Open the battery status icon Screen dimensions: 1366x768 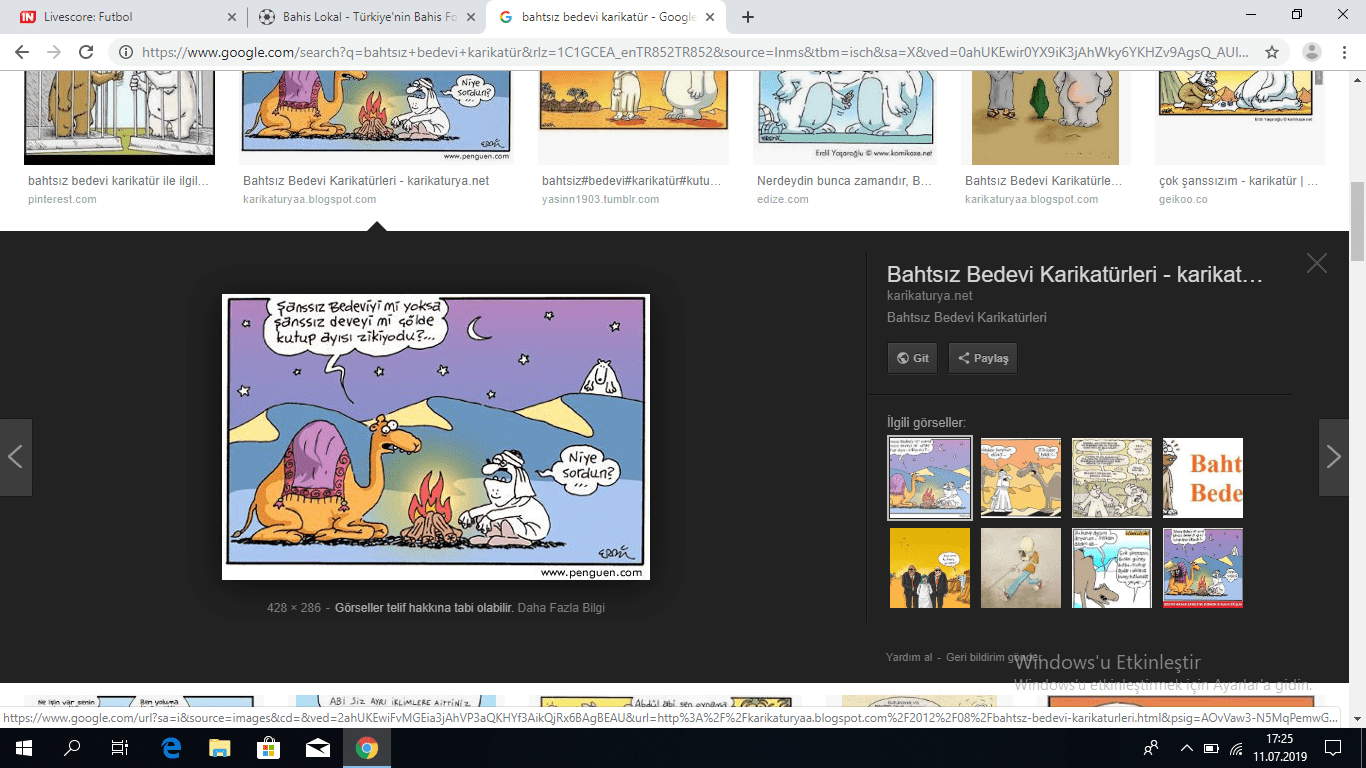[1211, 747]
